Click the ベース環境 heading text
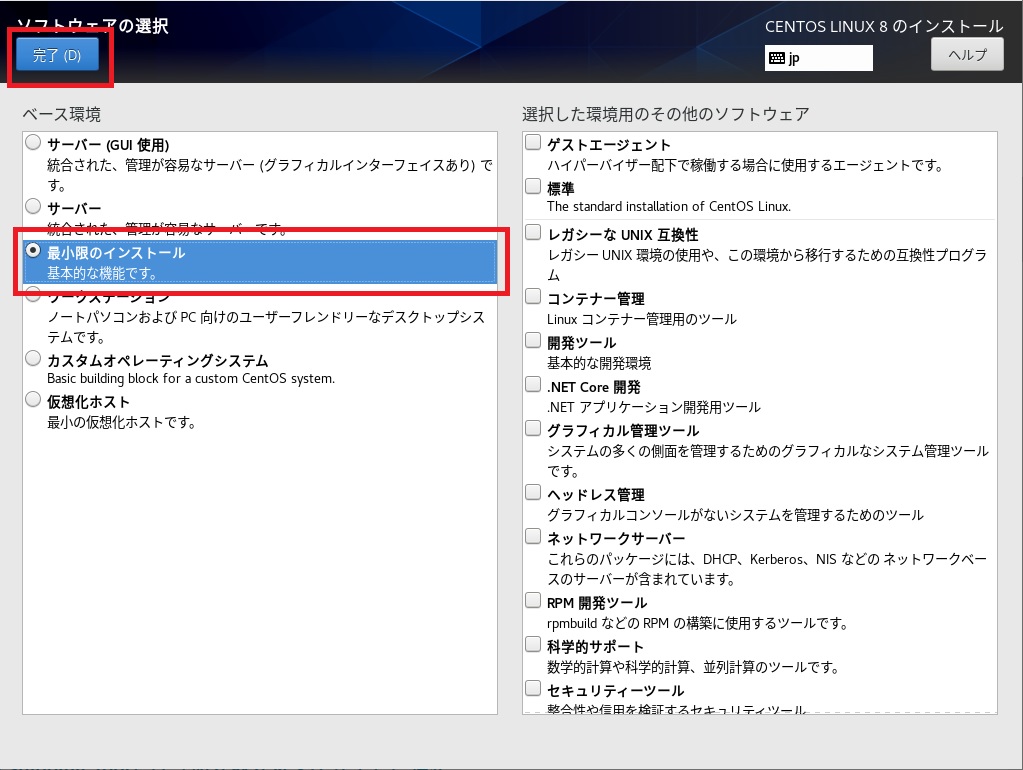The height and width of the screenshot is (770, 1023). 61,114
